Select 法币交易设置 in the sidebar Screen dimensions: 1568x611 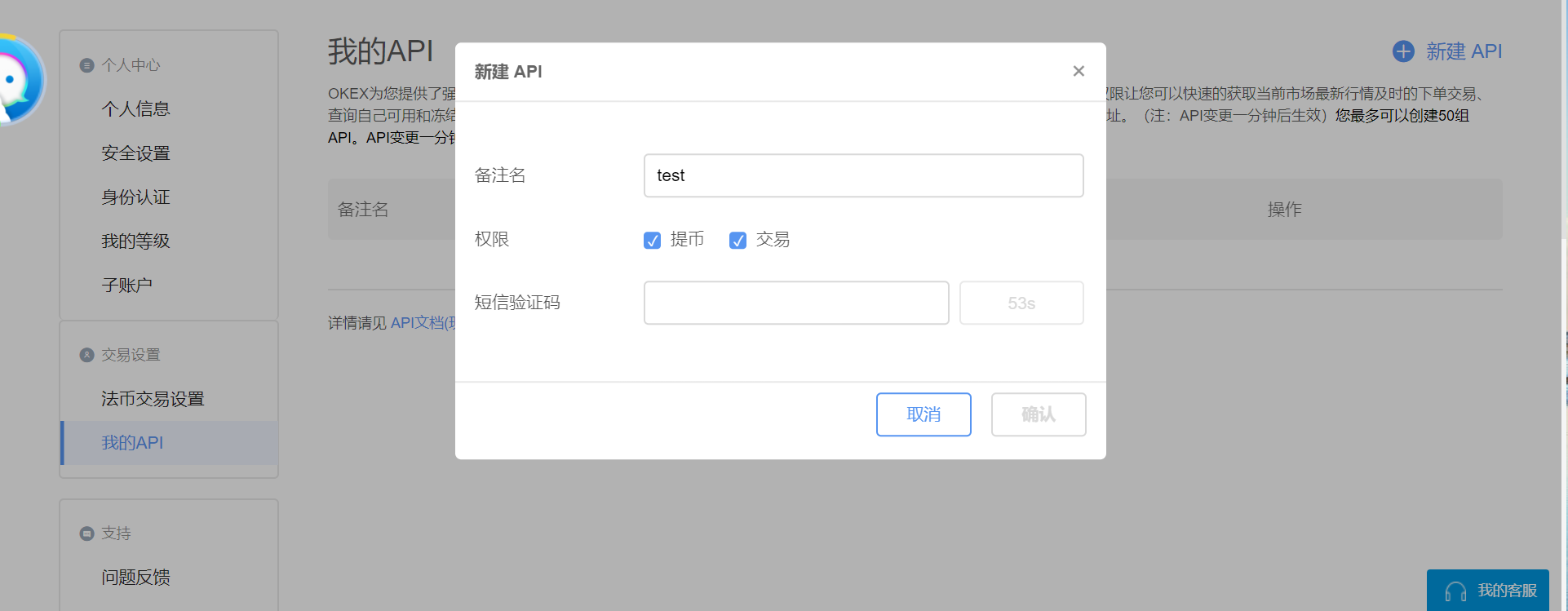[153, 398]
